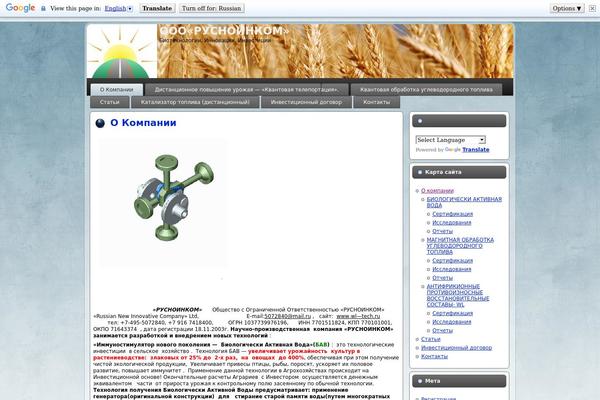This screenshot has width=600, height=400.
Task: Click the Google logo in translate bar
Action: (20, 8)
